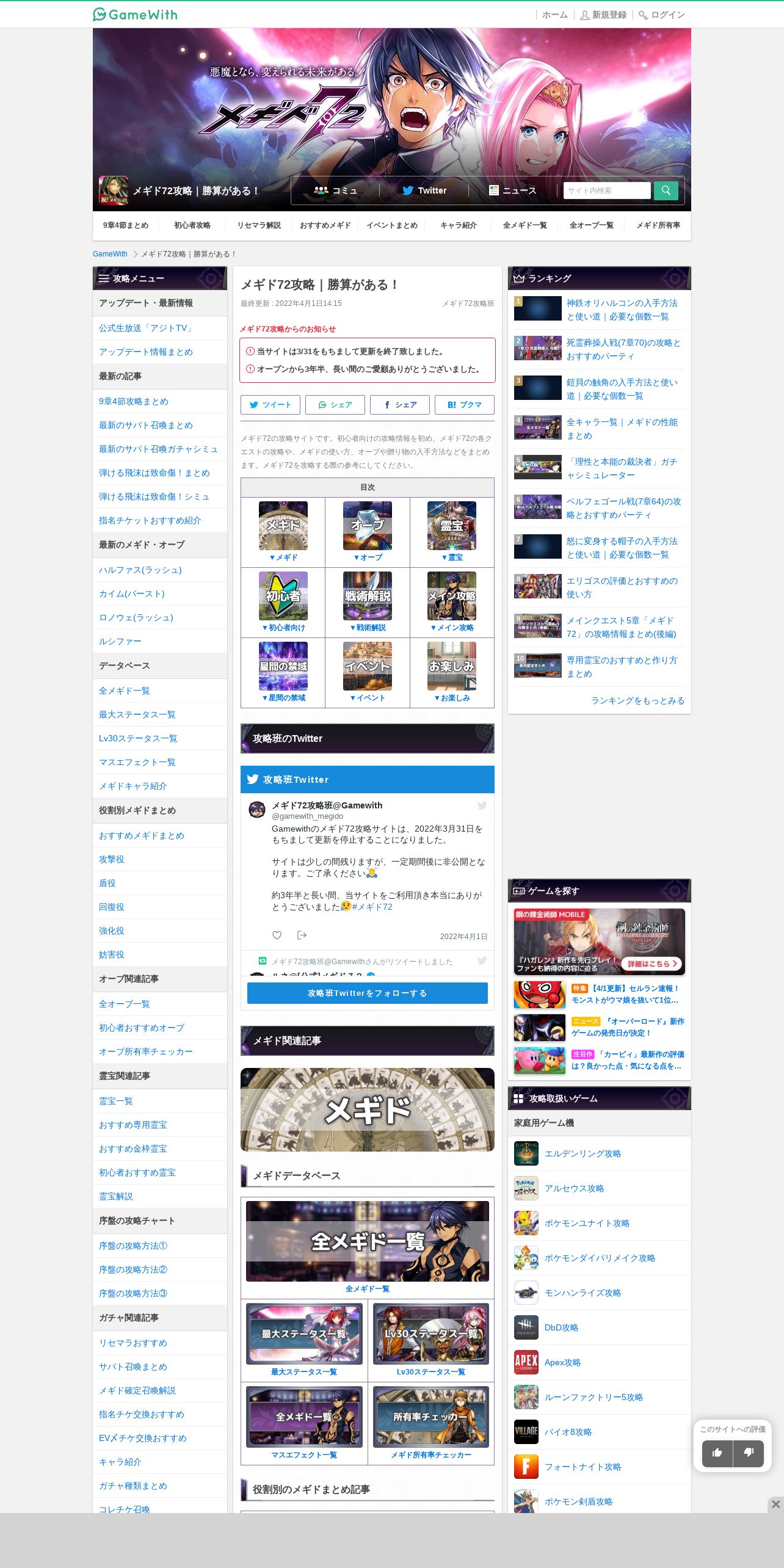This screenshot has height=1568, width=784.
Task: Click the ツイート share button
Action: (x=270, y=405)
